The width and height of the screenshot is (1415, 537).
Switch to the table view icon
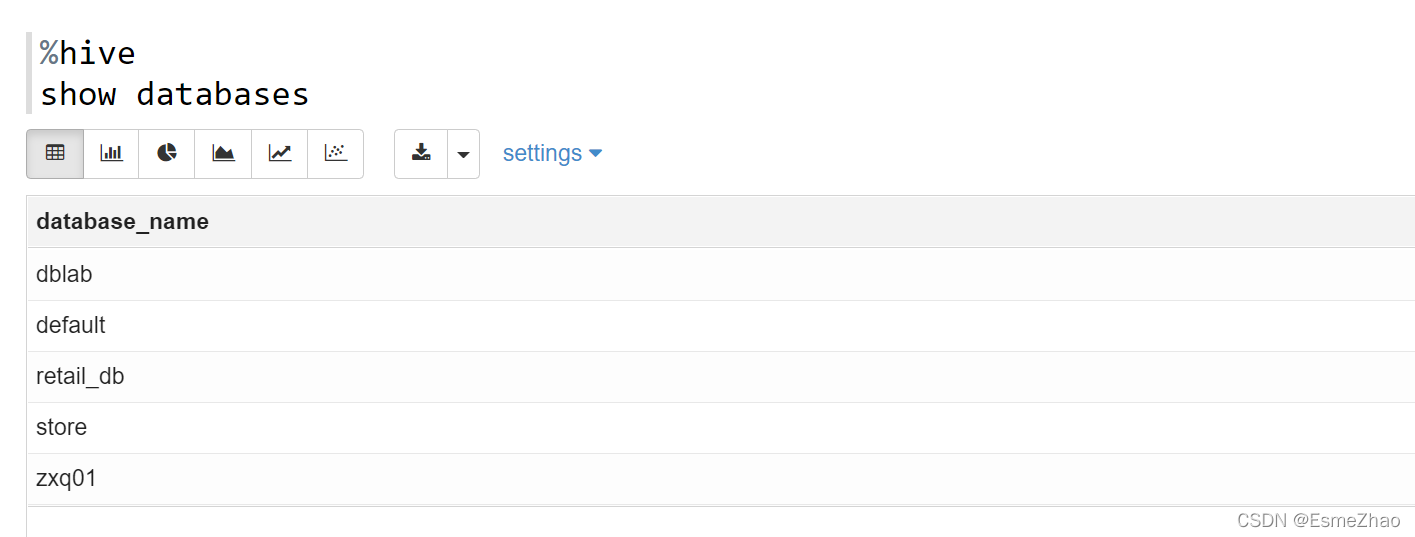tap(55, 154)
